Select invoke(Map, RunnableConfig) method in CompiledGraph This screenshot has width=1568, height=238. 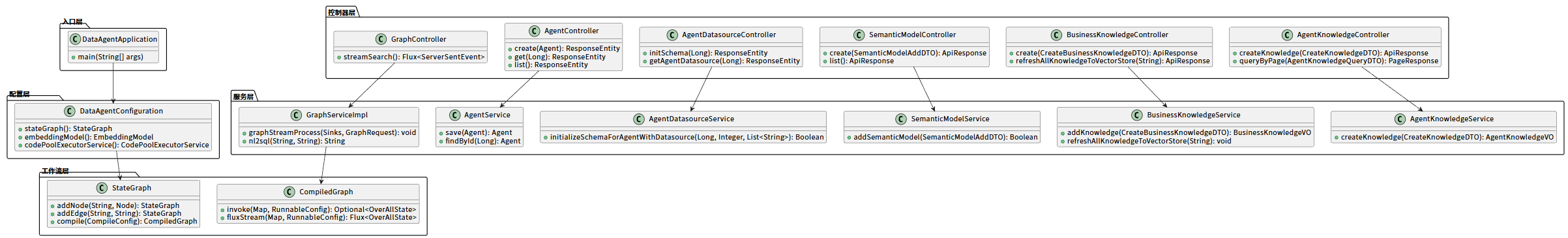click(321, 210)
